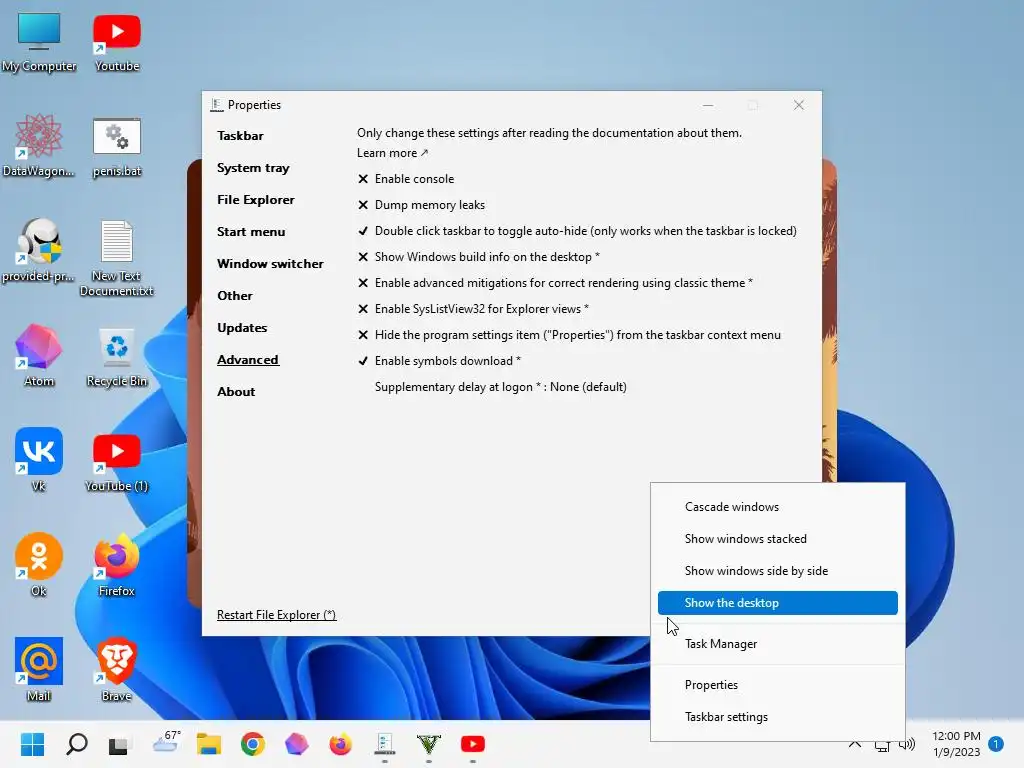
Task: Open Firefox from the taskbar
Action: click(340, 744)
